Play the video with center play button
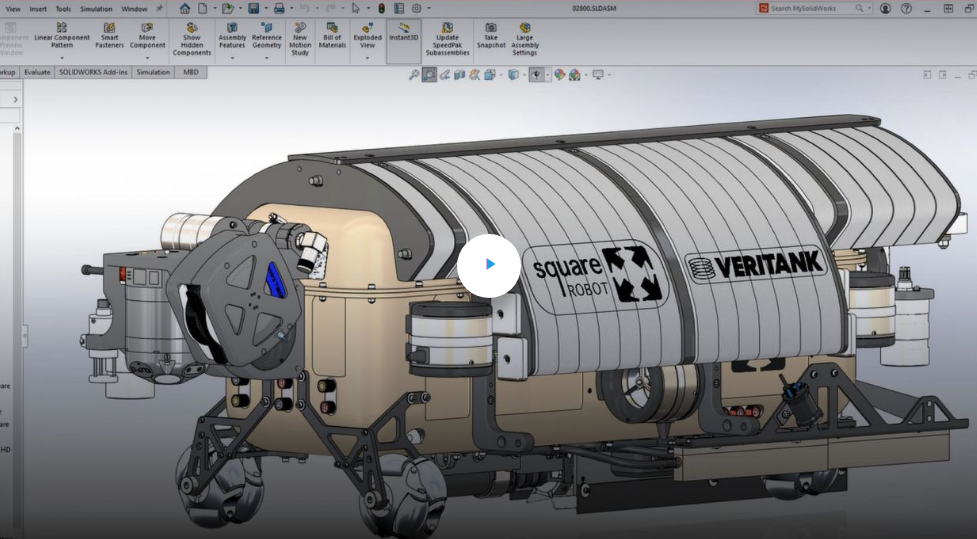 point(489,265)
